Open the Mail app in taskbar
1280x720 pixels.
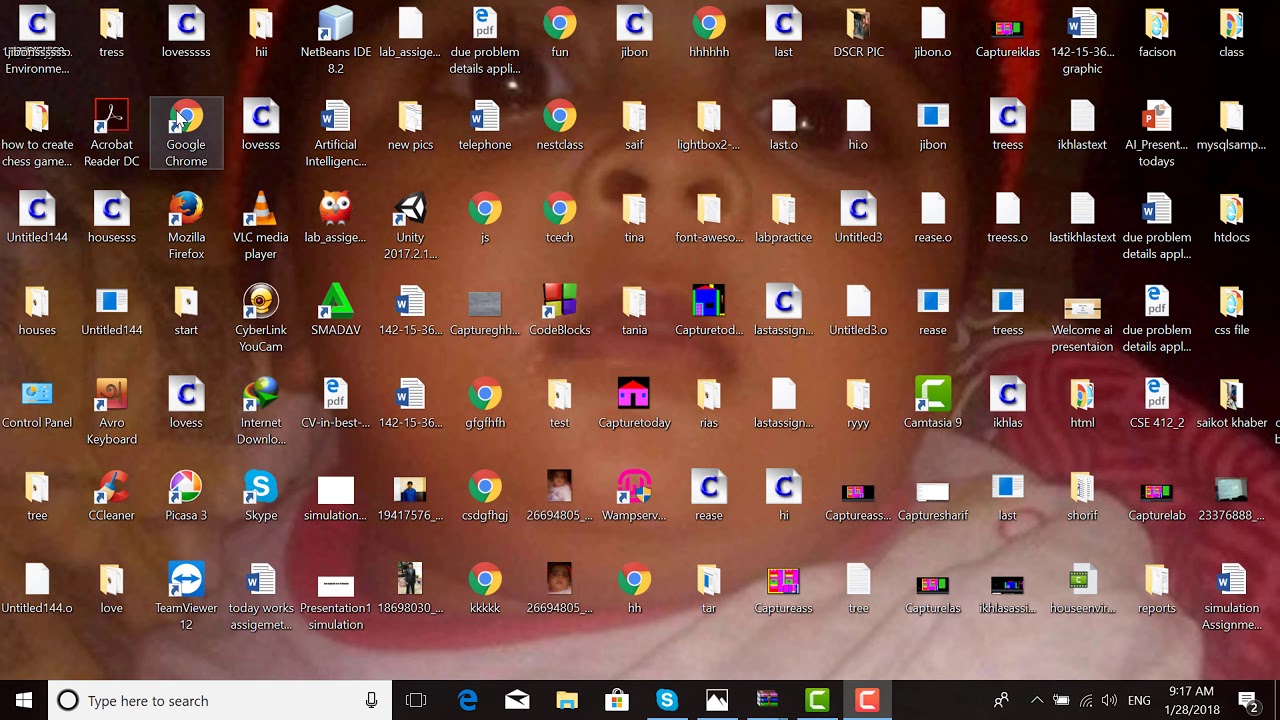(517, 700)
